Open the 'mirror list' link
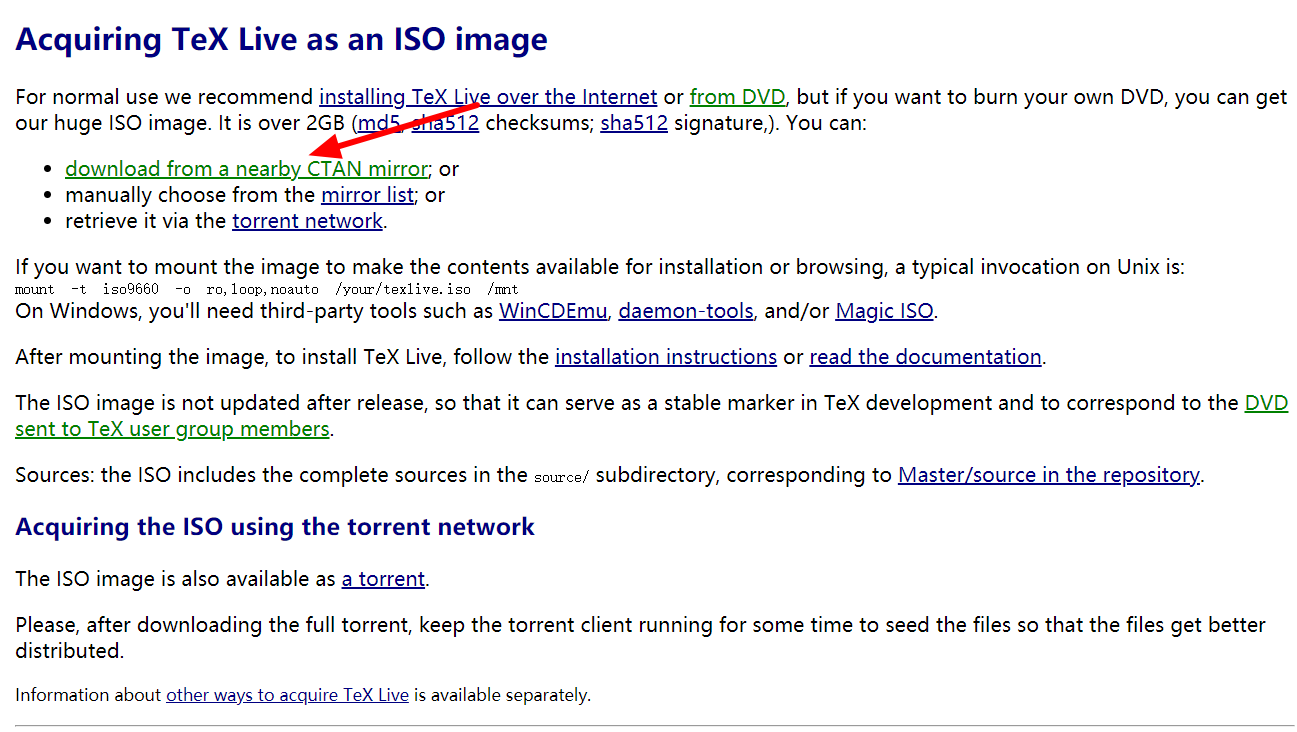 pos(367,195)
